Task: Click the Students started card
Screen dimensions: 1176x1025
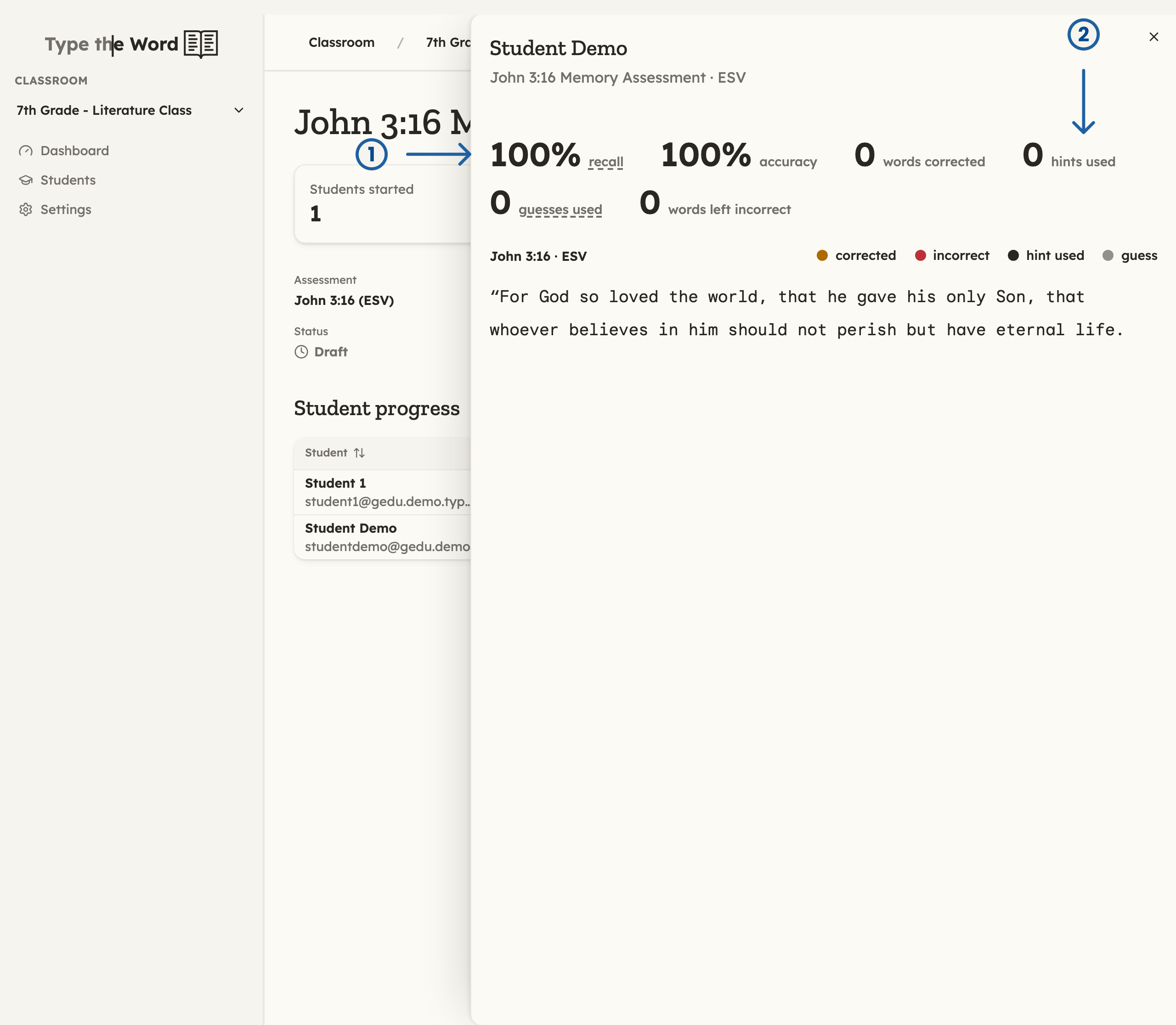Action: point(382,204)
